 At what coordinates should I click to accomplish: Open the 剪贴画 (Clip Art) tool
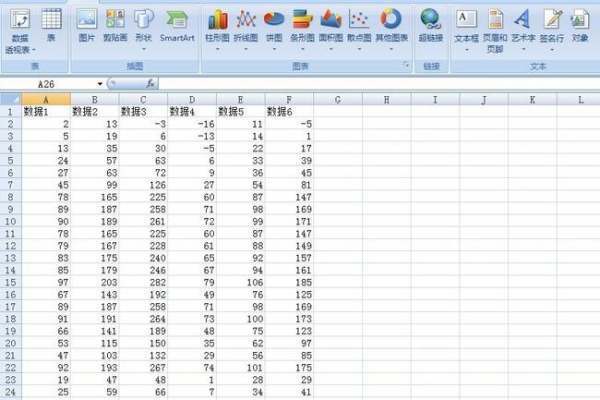pyautogui.click(x=115, y=25)
